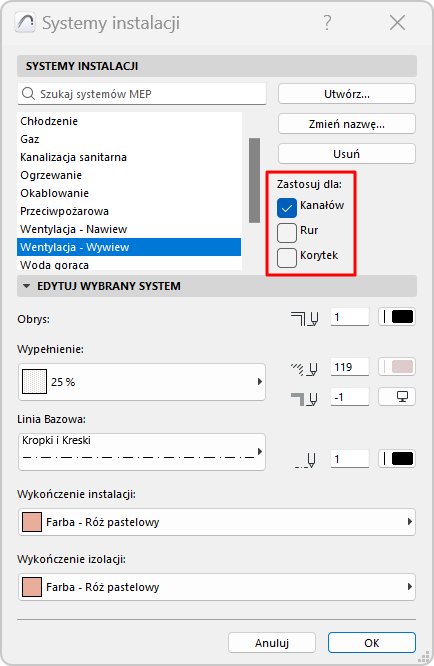Open the Kropki i Kreski line type dropdown
Screen dimensions: 434x666
click(142, 452)
